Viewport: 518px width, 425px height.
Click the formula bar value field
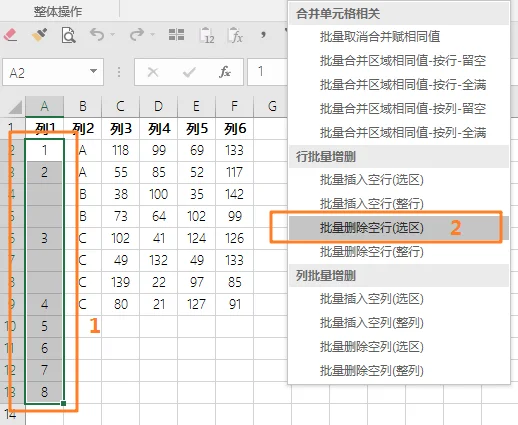point(267,72)
